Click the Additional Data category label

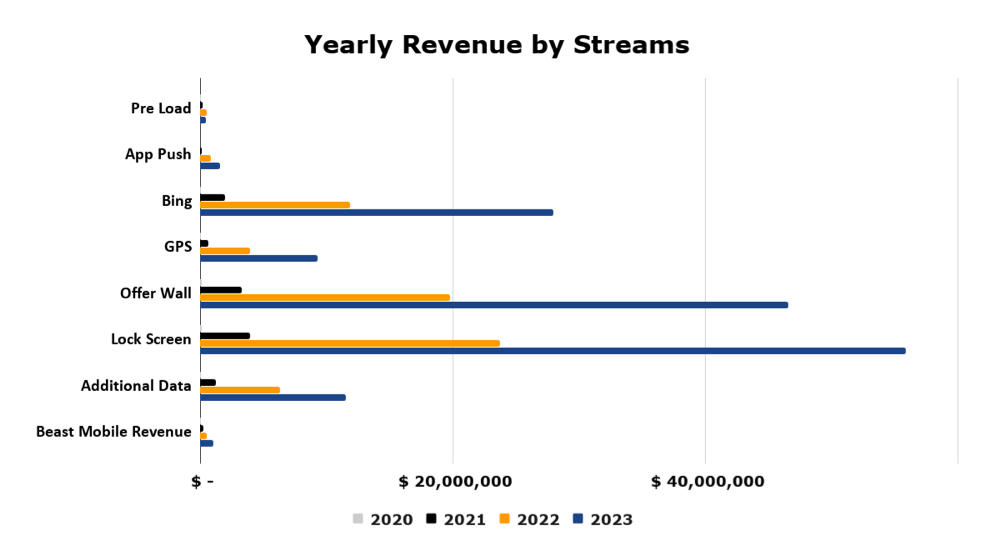tap(136, 386)
